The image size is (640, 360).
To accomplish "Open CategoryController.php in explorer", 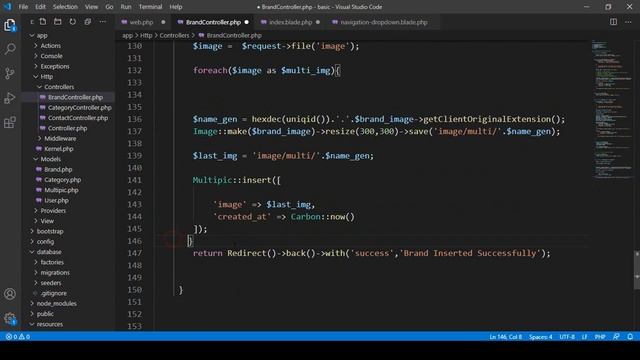I will click(x=80, y=108).
